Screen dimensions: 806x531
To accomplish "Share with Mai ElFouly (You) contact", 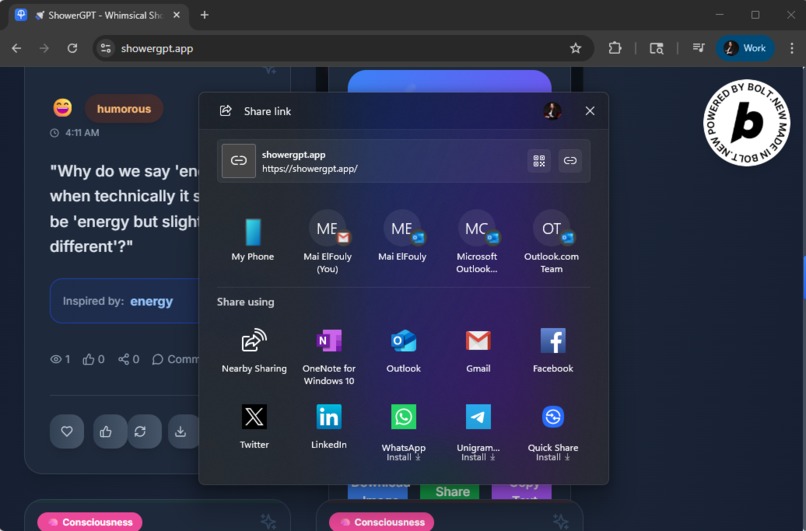I will pyautogui.click(x=327, y=242).
